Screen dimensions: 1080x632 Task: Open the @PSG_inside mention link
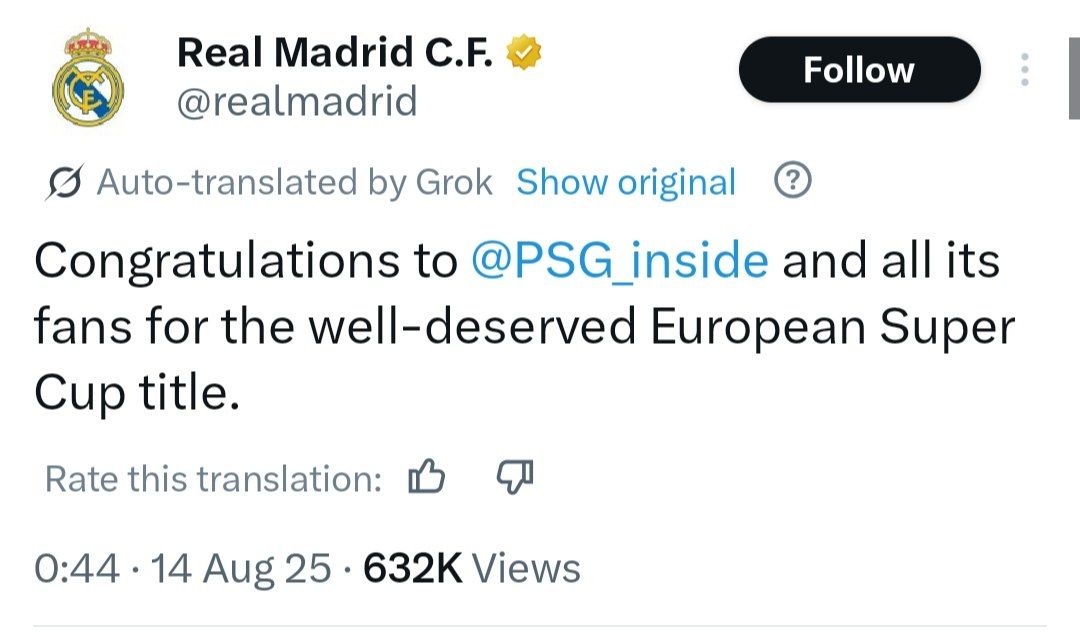pos(619,262)
